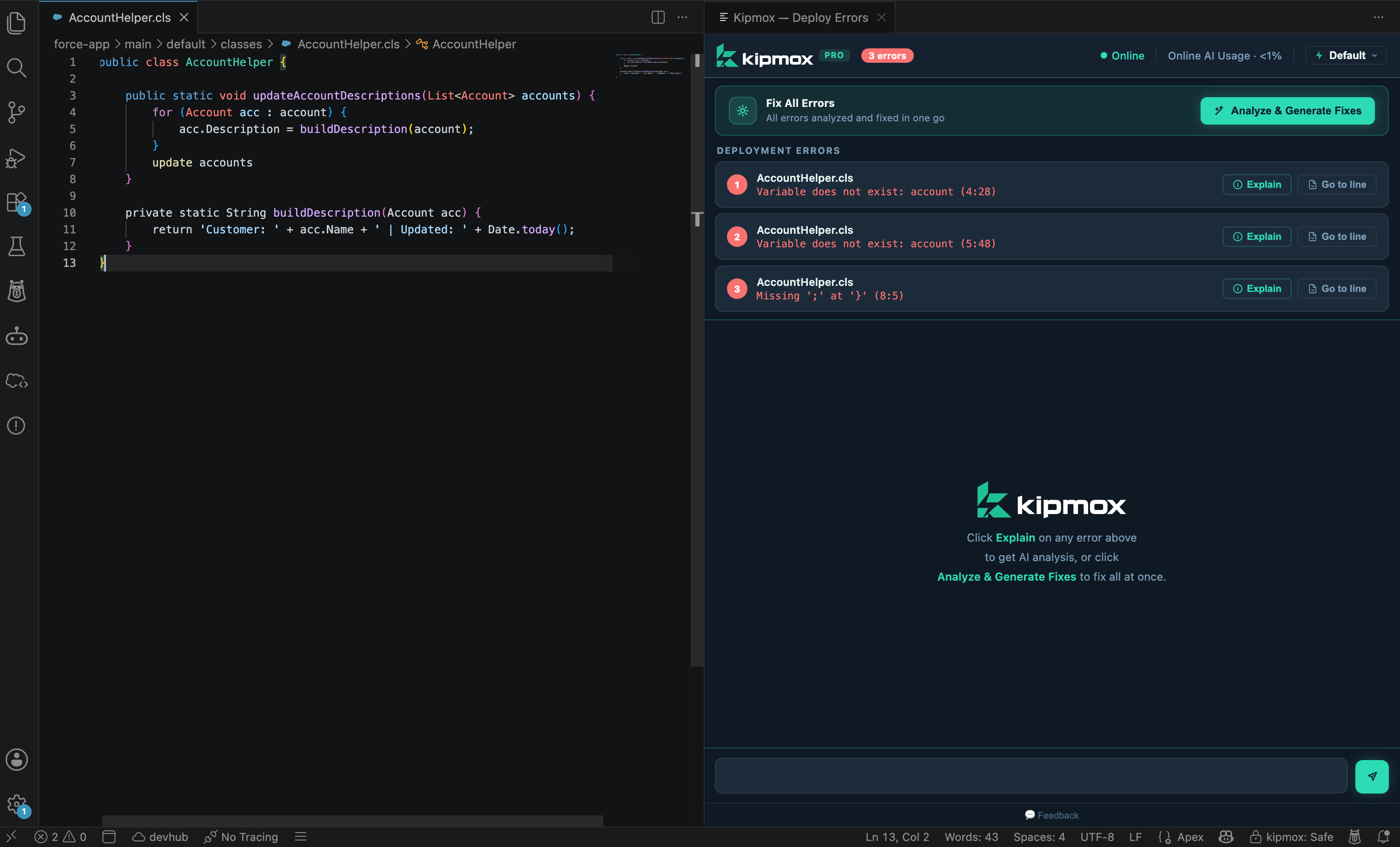Click the Online status indicator
This screenshot has height=847, width=1400.
point(1122,56)
